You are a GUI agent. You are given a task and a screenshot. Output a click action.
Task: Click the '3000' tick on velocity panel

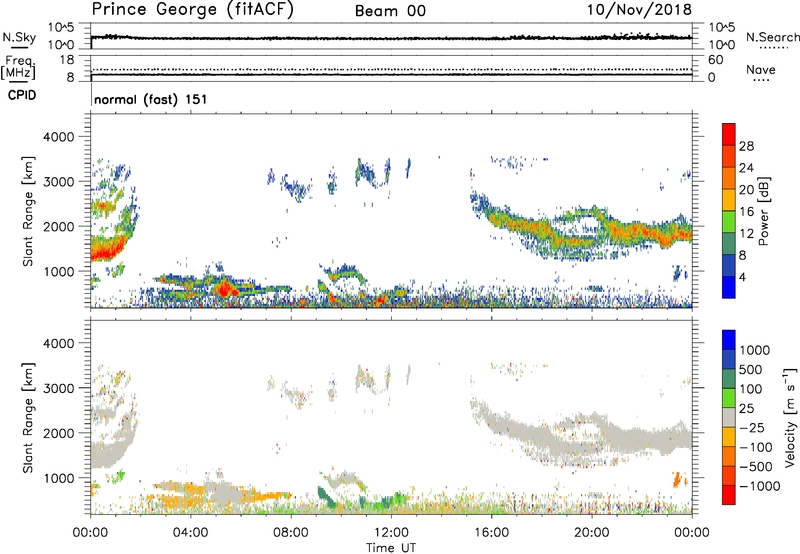pyautogui.click(x=58, y=388)
